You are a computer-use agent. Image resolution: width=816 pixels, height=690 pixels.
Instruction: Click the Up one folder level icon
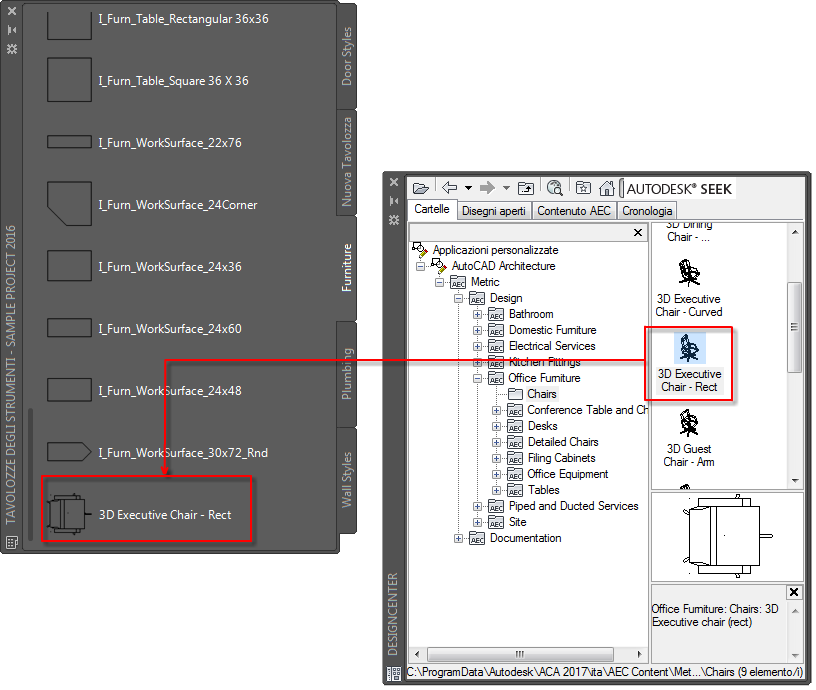(x=526, y=188)
